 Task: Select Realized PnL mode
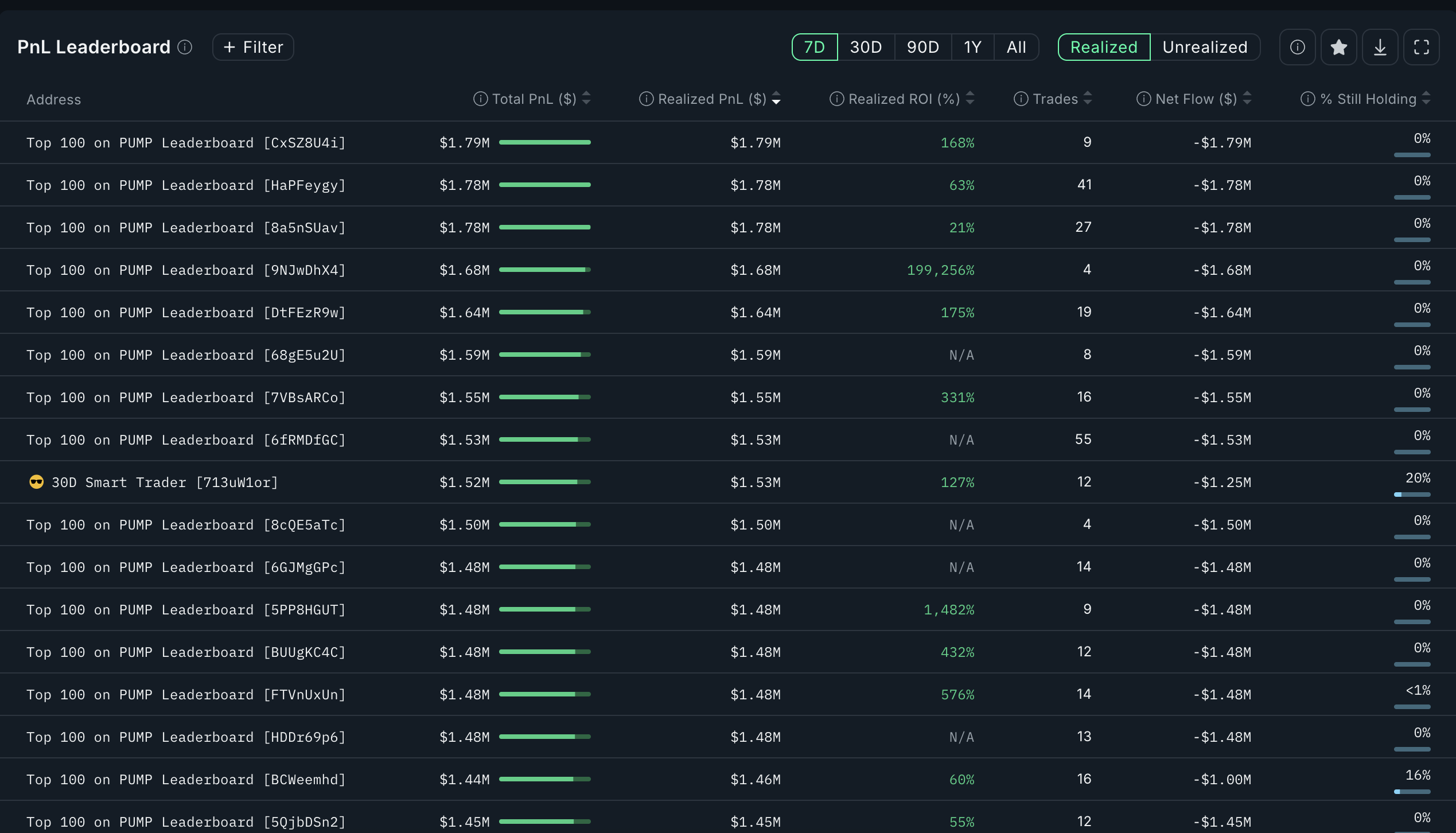pos(1104,47)
